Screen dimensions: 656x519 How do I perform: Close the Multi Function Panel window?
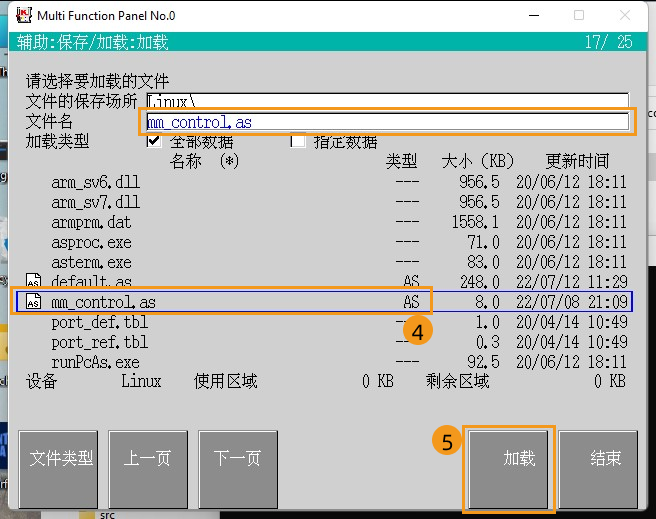[625, 15]
